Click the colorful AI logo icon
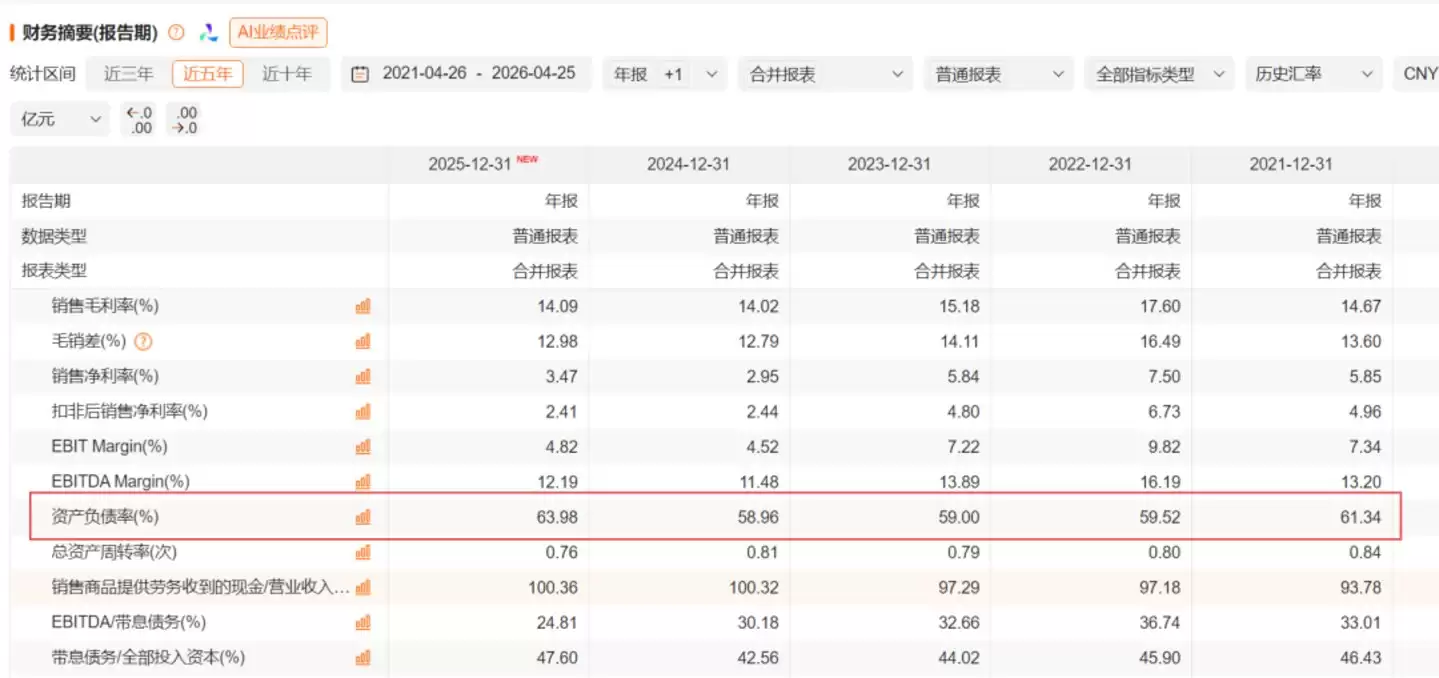 208,33
